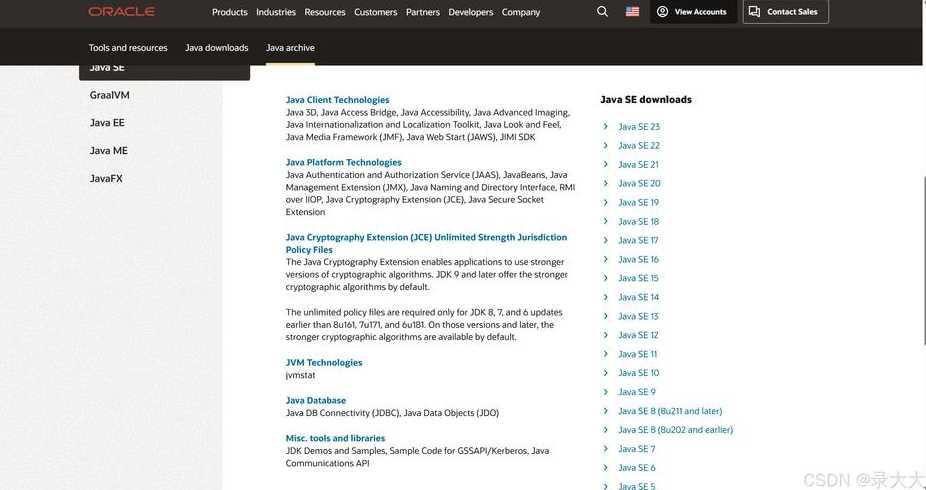
Task: Switch to Java downloads tab
Action: click(217, 48)
